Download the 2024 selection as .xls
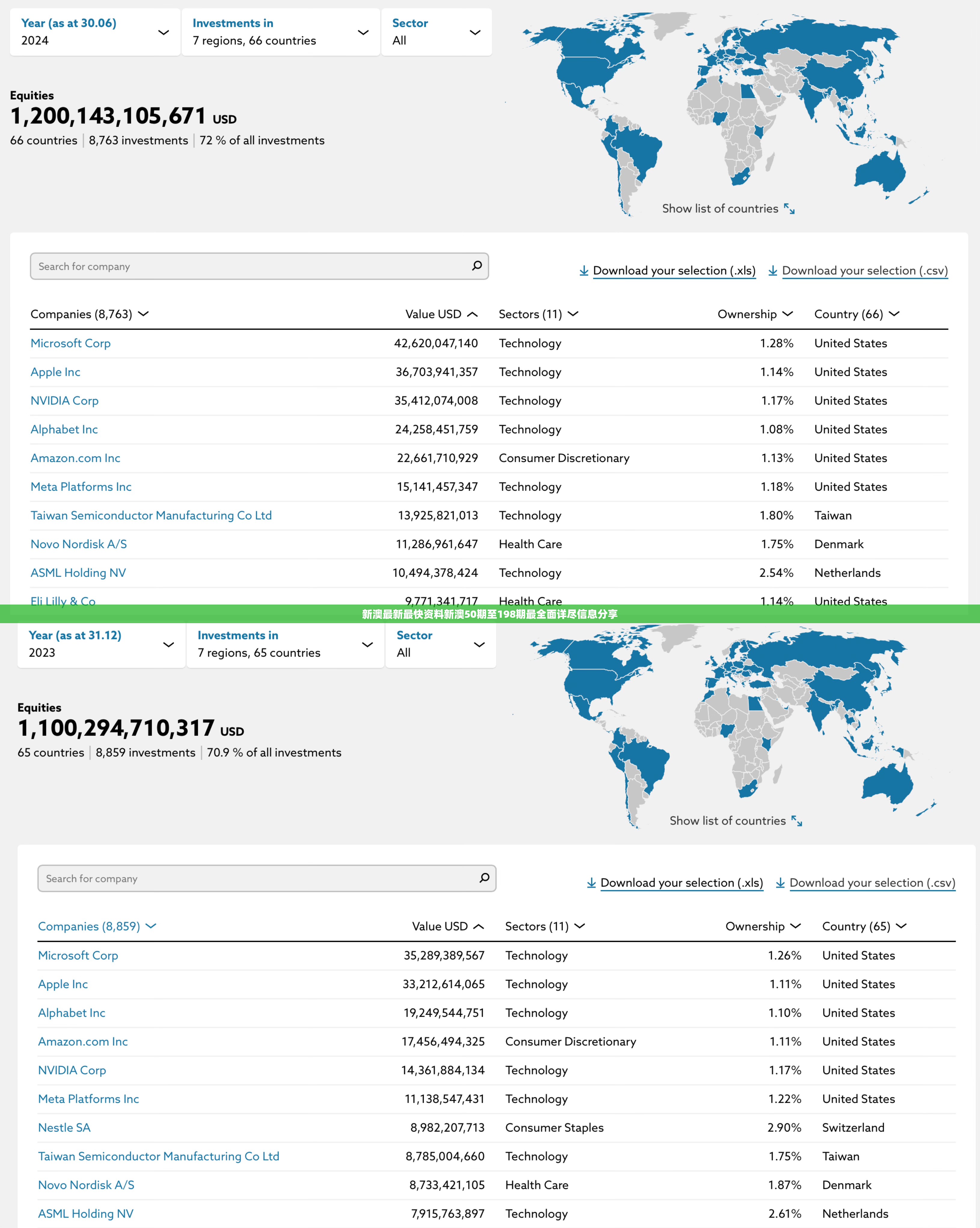Viewport: 980px width, 1228px height. [x=674, y=271]
